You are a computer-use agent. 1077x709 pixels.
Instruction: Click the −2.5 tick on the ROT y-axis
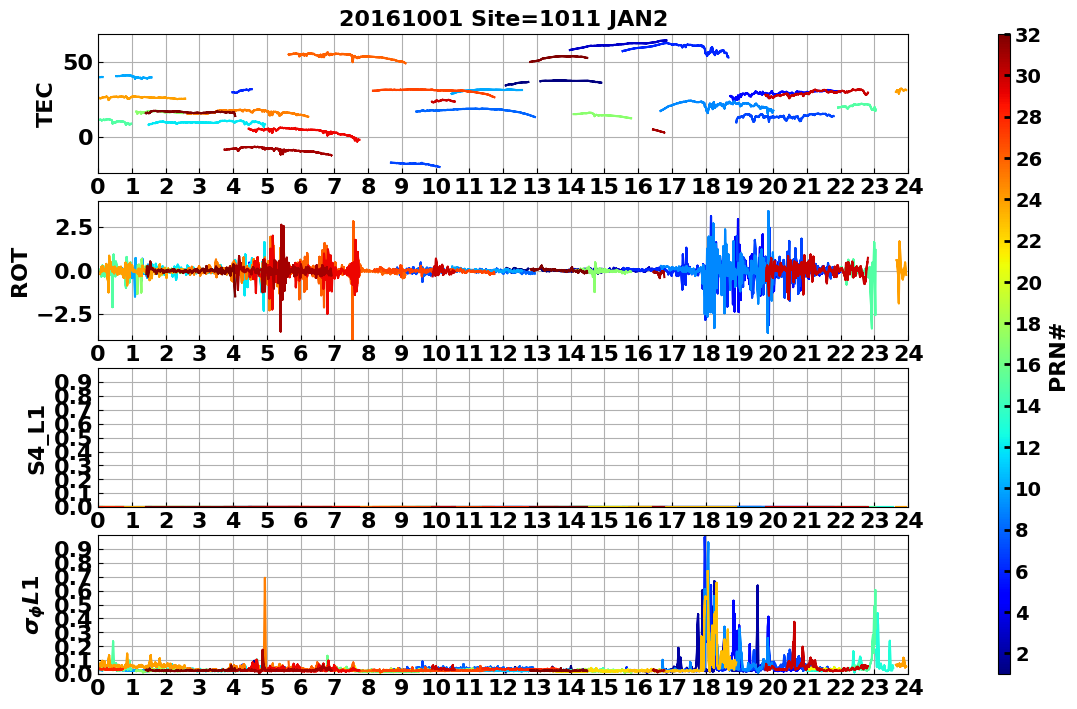coord(65,315)
